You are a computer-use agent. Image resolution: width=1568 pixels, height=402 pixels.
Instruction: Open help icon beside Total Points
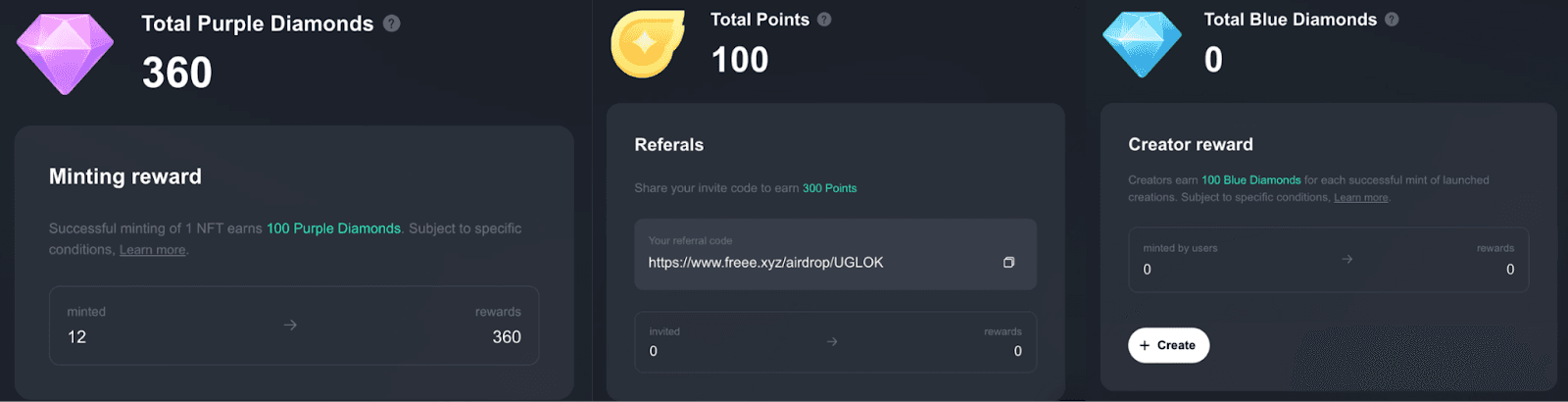(824, 20)
